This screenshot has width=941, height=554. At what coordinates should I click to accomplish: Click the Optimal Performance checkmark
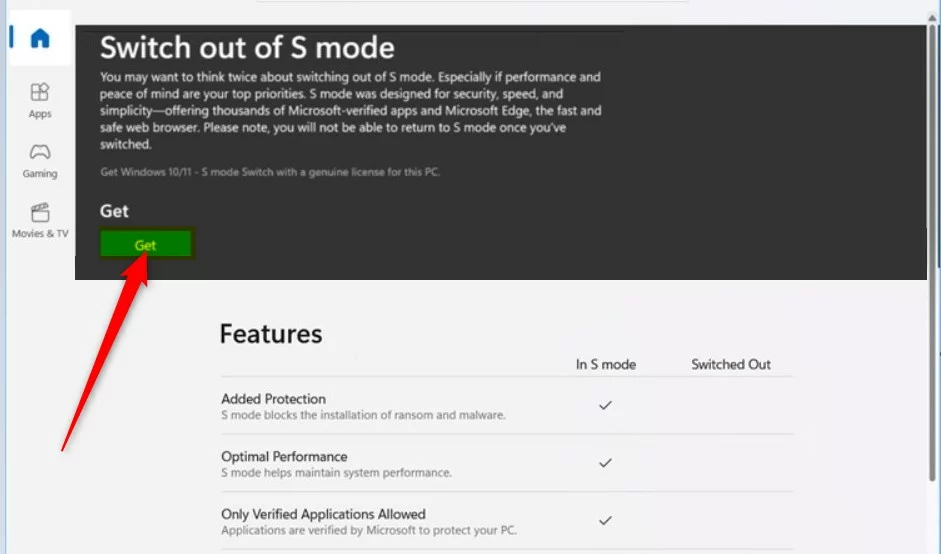click(x=605, y=463)
